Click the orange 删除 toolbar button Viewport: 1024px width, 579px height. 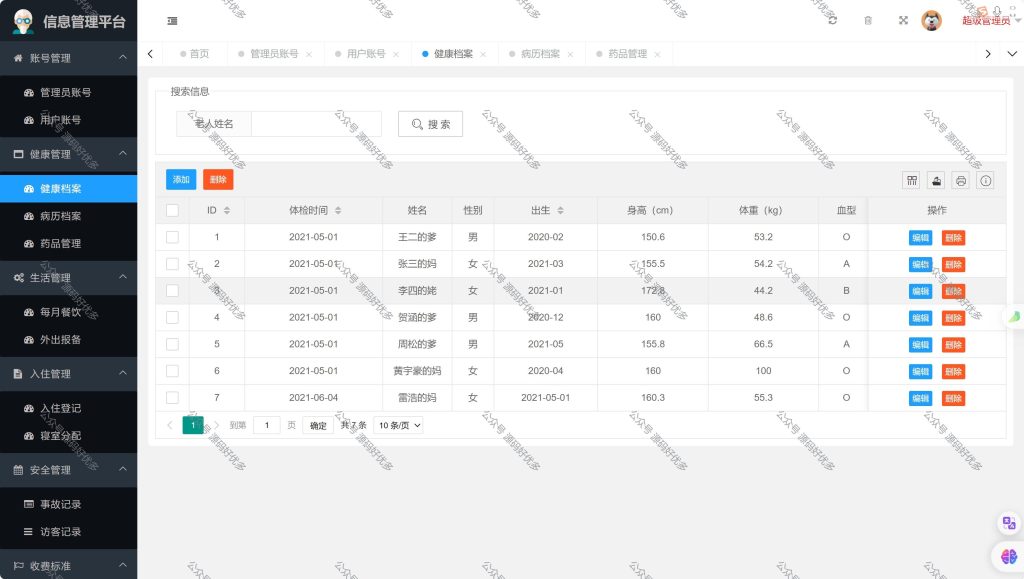pos(218,180)
